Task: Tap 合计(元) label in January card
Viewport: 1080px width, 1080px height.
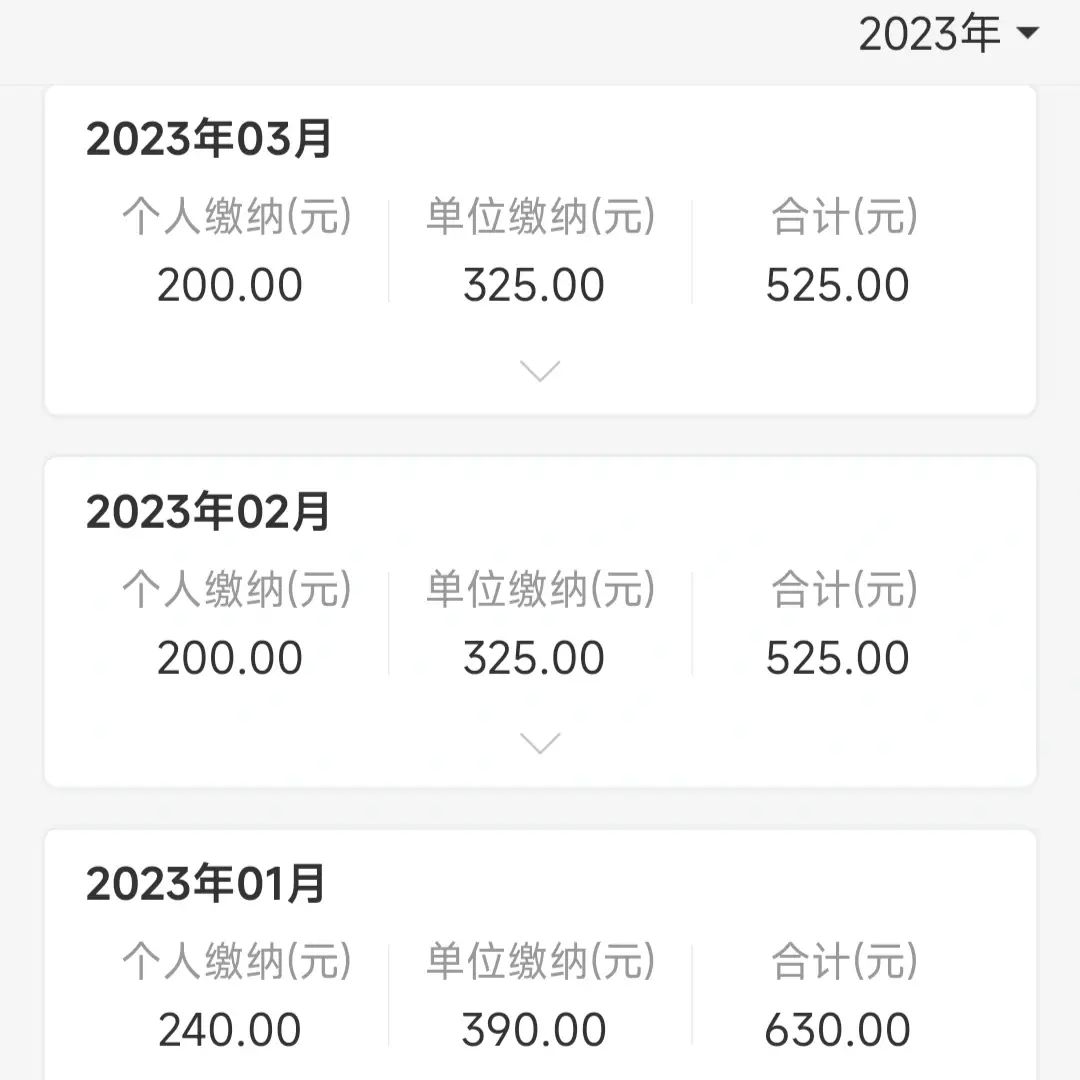Action: [844, 962]
